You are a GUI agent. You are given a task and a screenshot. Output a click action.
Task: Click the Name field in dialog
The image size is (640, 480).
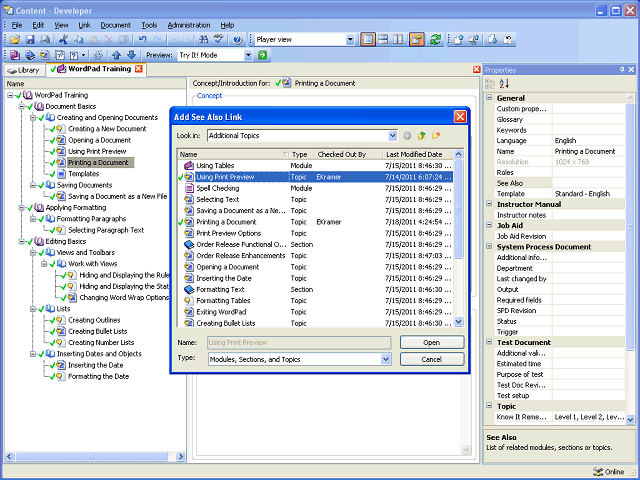click(299, 342)
